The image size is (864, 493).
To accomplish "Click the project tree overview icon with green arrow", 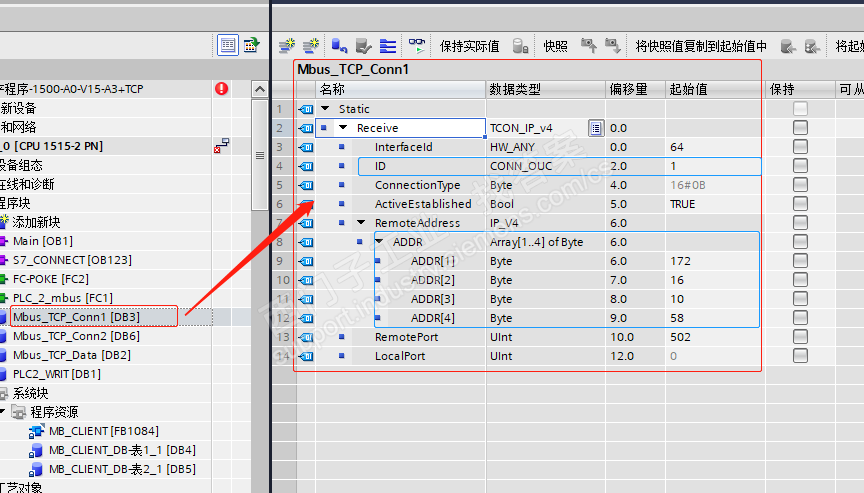I will pyautogui.click(x=251, y=45).
